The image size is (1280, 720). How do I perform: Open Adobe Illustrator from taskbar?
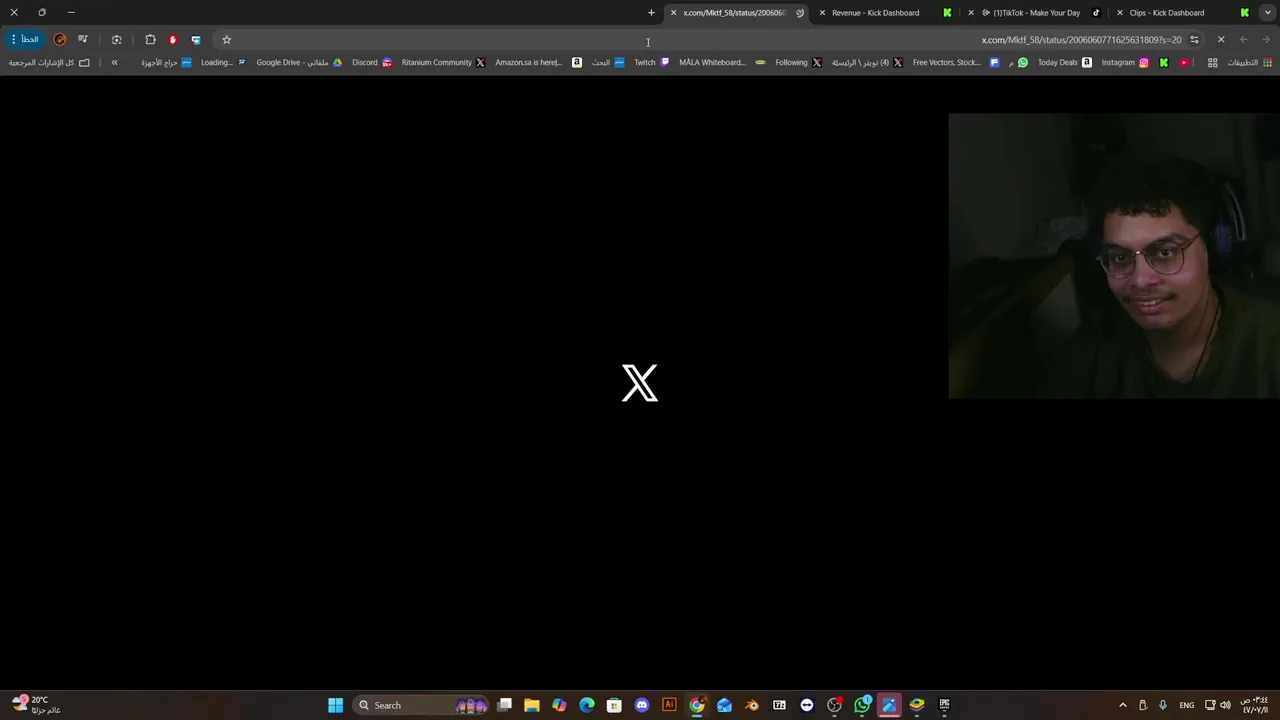669,705
